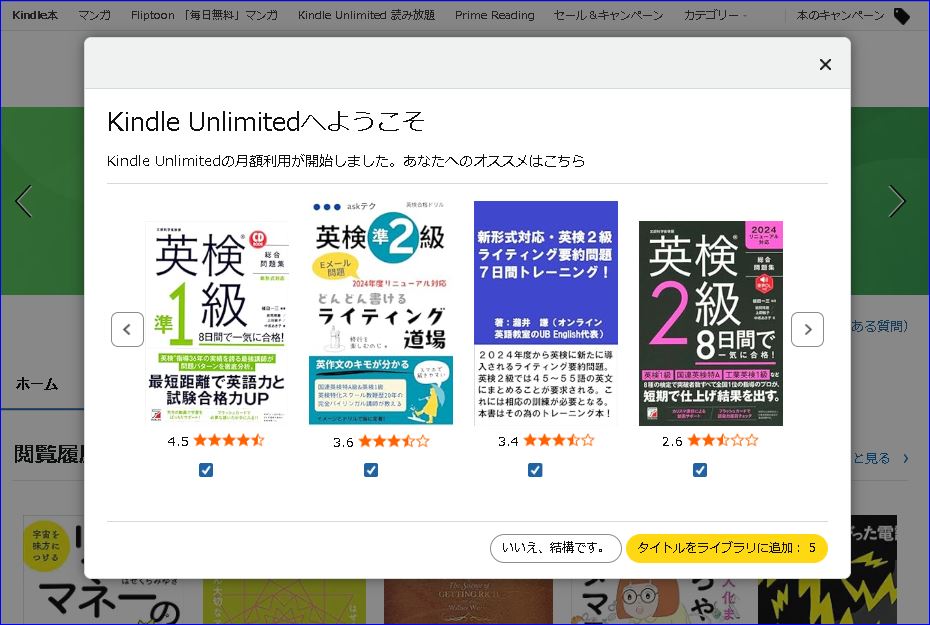The height and width of the screenshot is (625, 930).
Task: Show previous recommended books in dialog
Action: click(x=128, y=329)
